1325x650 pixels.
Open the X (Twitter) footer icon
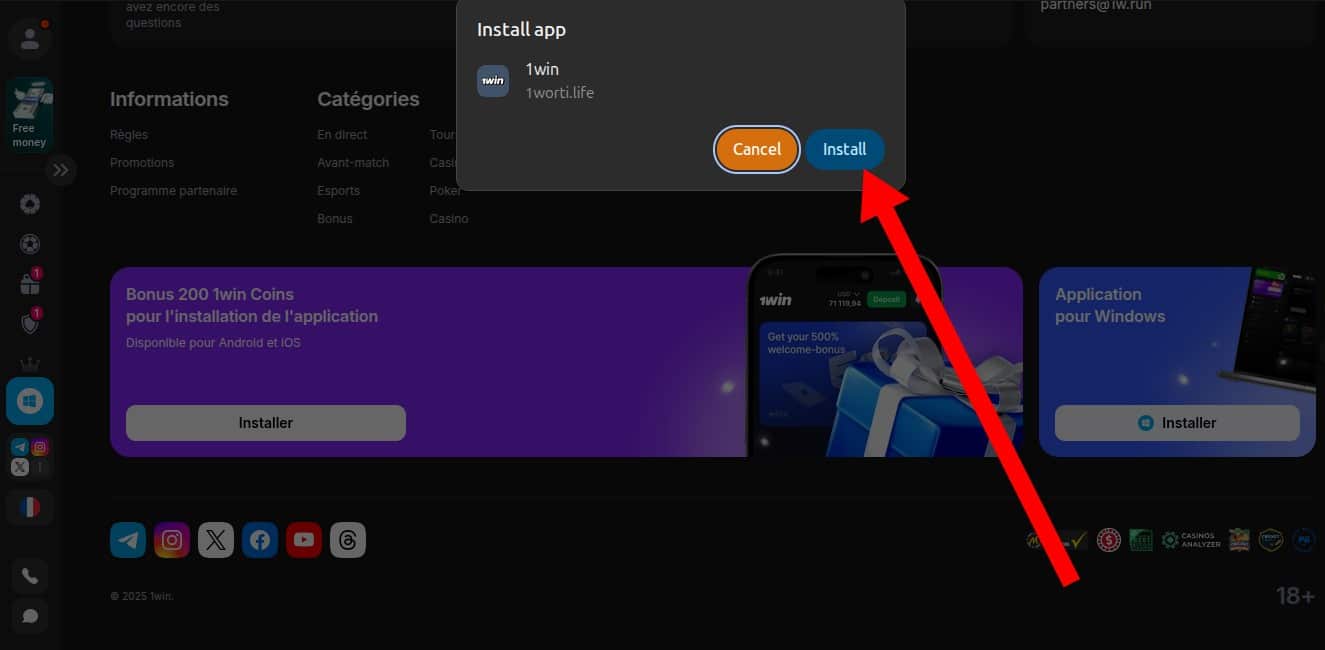(216, 540)
